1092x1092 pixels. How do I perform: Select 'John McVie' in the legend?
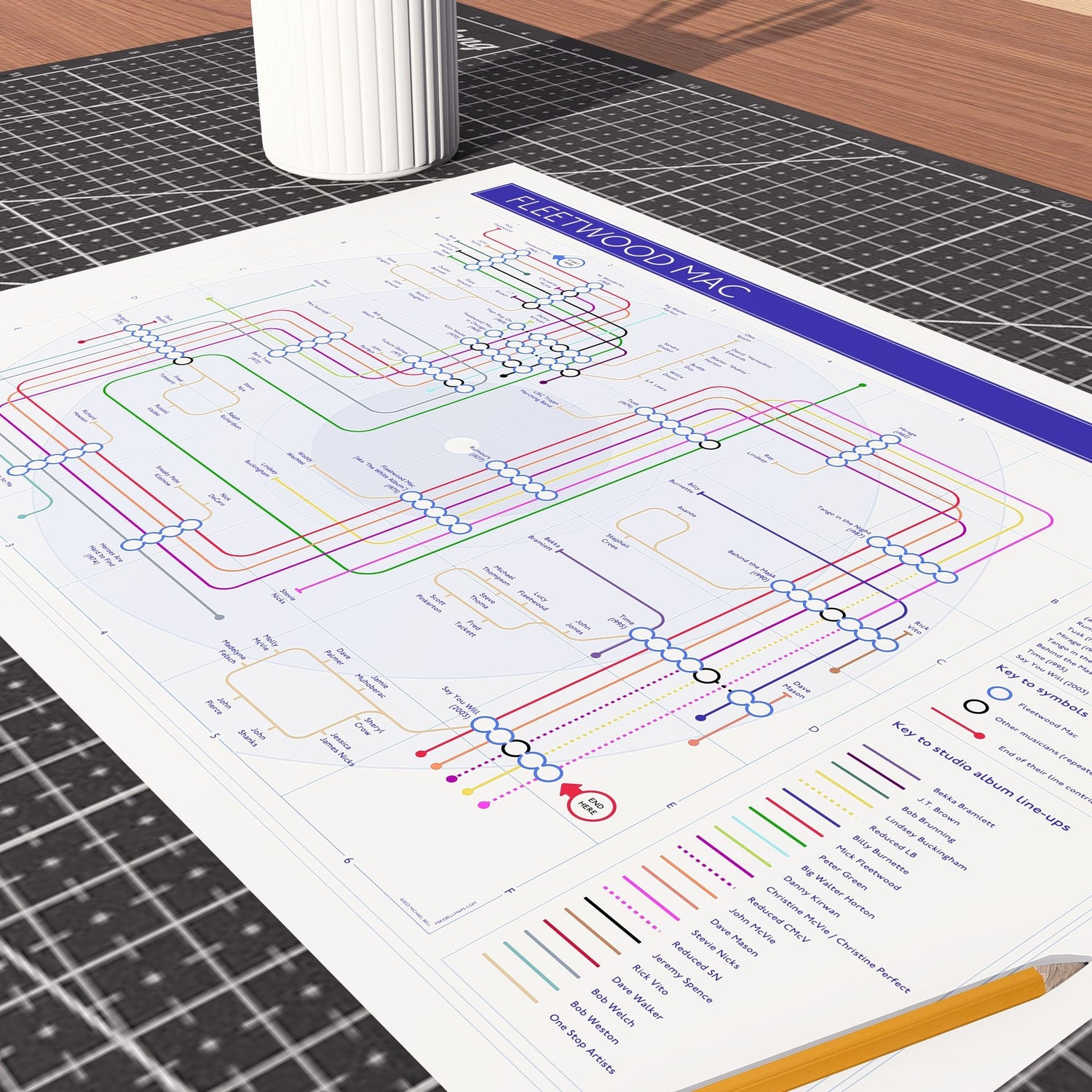(753, 925)
